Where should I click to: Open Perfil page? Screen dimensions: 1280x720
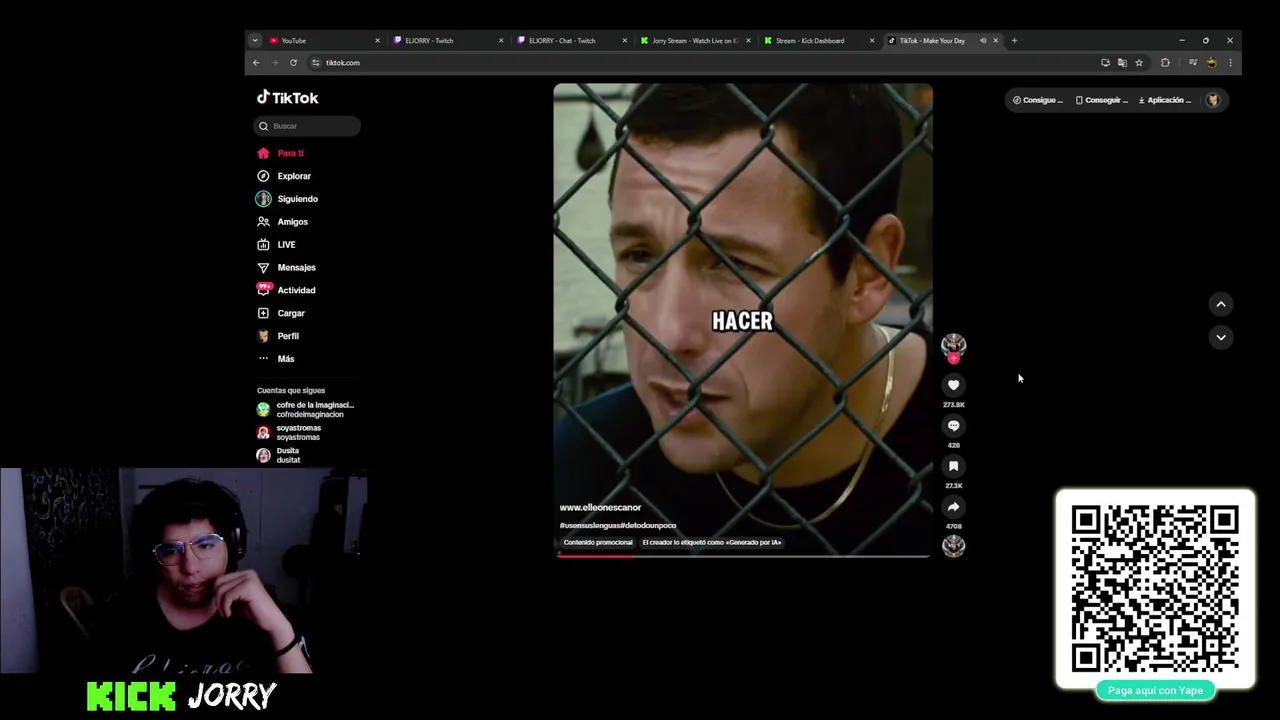278,336
